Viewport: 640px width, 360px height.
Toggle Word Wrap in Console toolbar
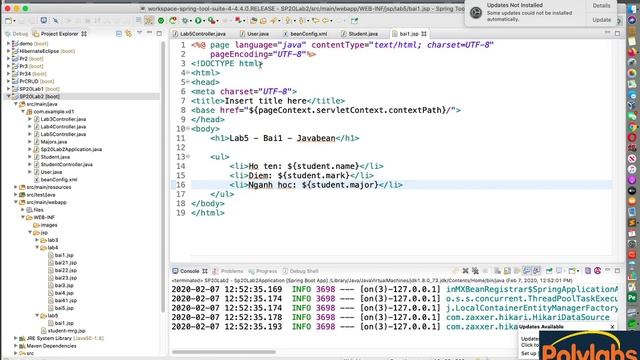coord(517,271)
